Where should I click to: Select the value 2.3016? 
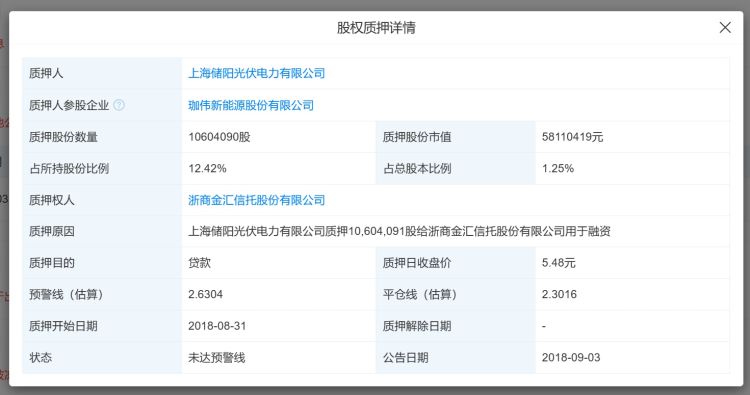click(x=559, y=295)
